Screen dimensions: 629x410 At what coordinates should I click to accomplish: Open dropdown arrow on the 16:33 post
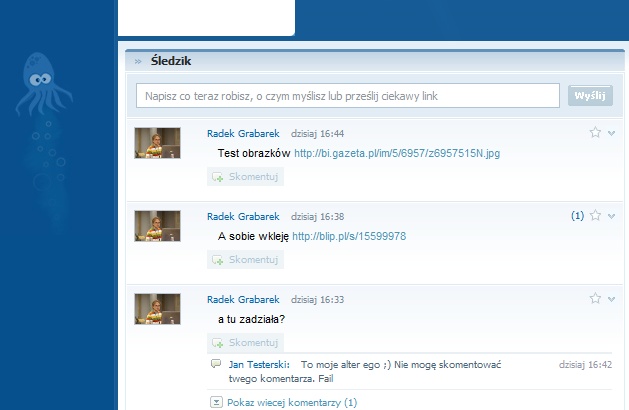pyautogui.click(x=611, y=299)
